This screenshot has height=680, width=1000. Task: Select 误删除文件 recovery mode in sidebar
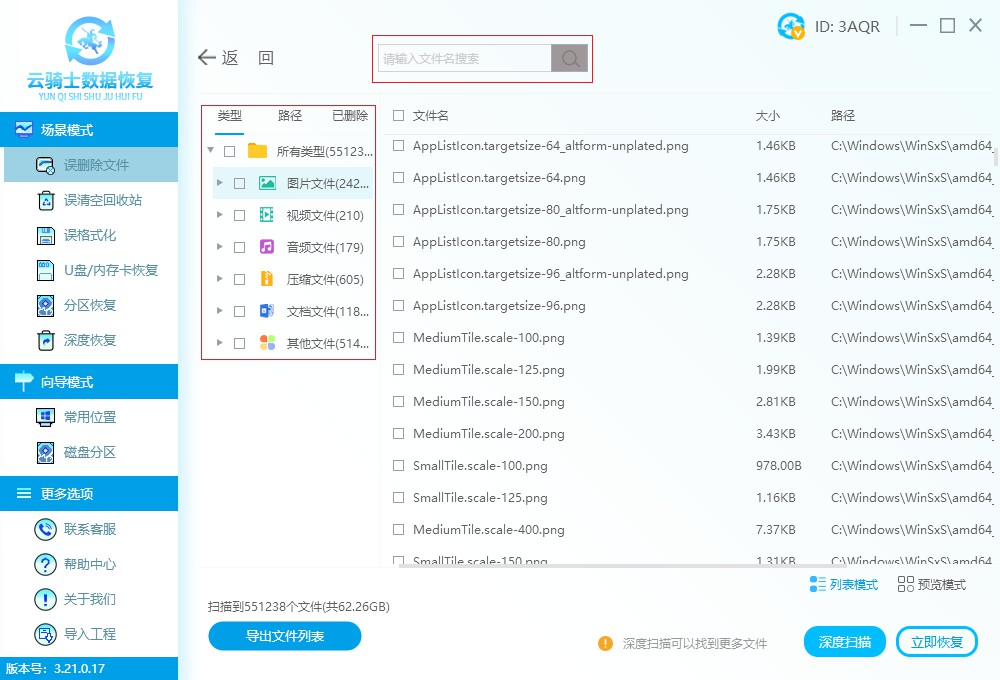click(90, 164)
